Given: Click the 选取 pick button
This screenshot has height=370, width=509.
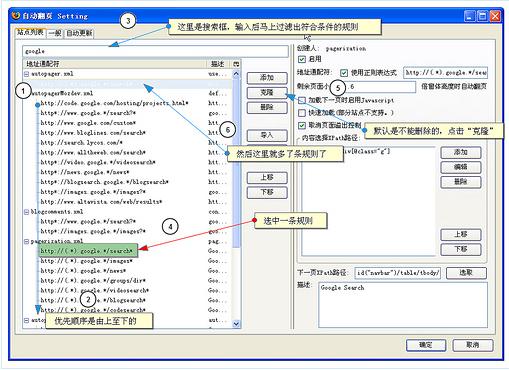Looking at the screenshot, I should [466, 273].
